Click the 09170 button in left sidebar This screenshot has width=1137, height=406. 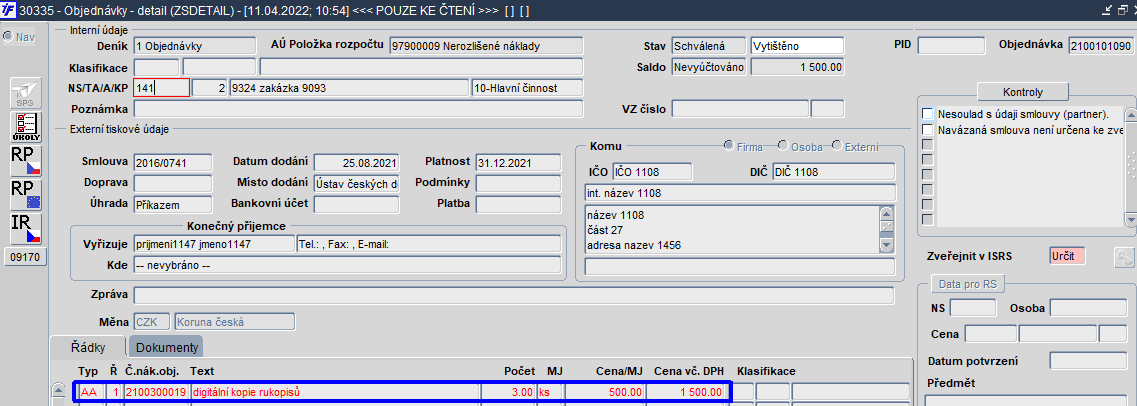(x=25, y=257)
